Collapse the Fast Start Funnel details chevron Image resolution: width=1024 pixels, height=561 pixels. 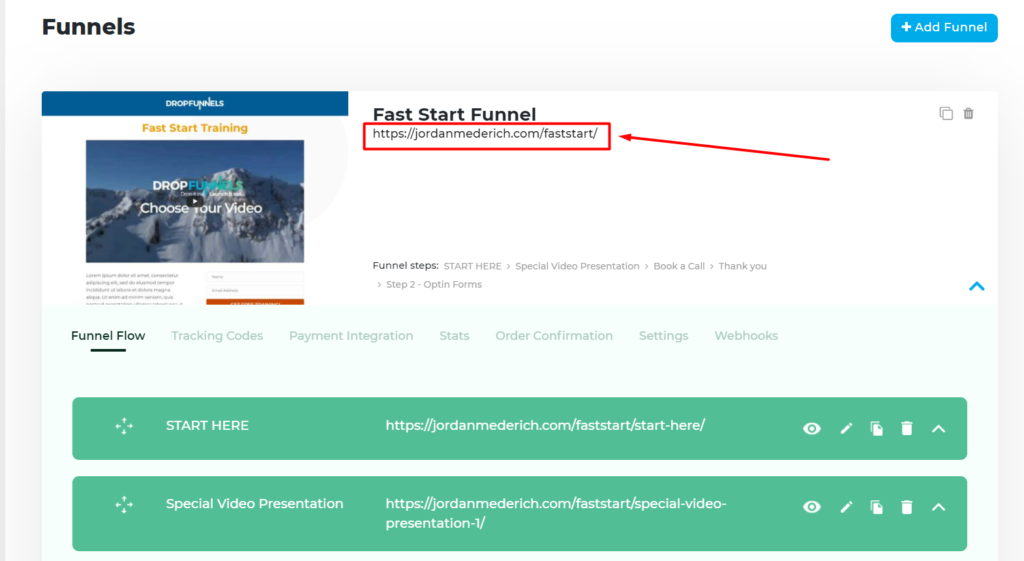(x=976, y=286)
